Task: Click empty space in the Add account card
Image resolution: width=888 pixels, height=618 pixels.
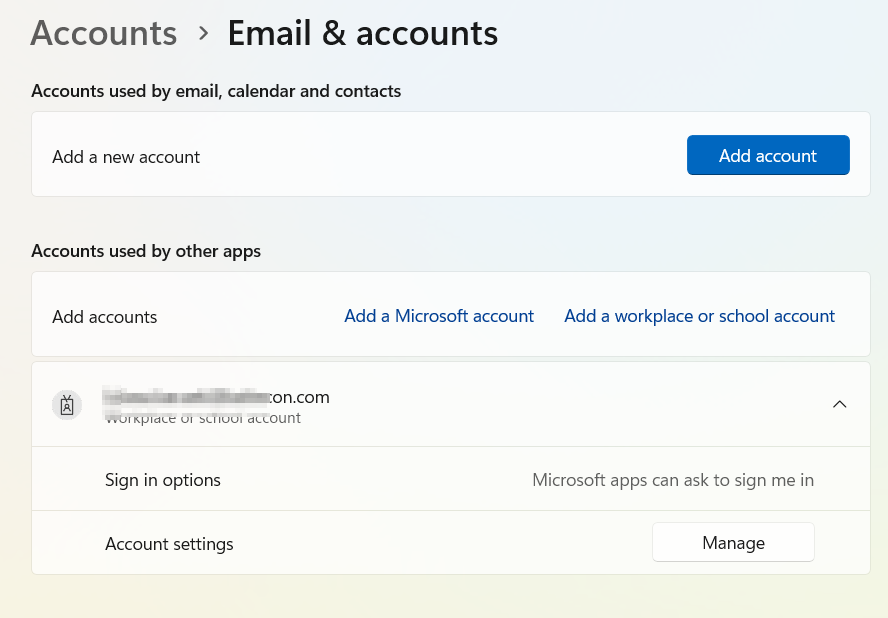Action: (x=440, y=157)
